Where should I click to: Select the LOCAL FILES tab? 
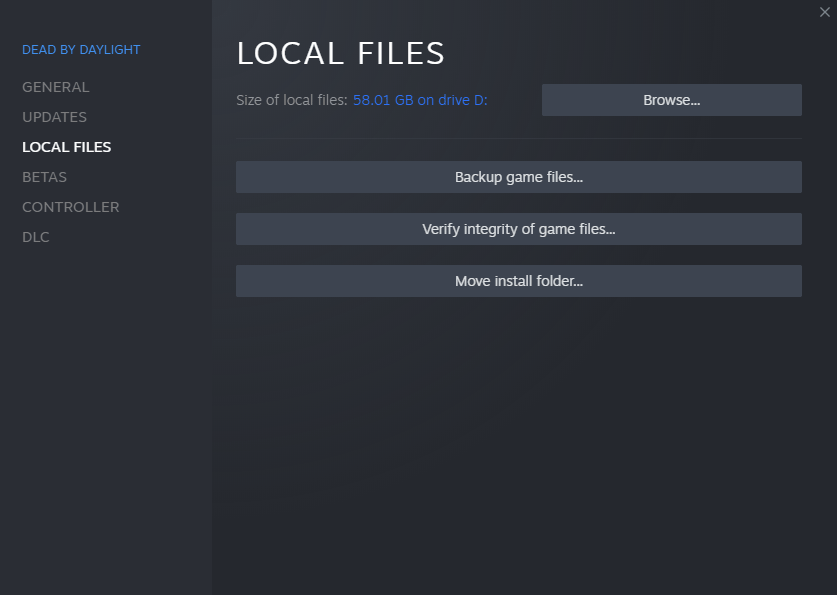pos(66,147)
